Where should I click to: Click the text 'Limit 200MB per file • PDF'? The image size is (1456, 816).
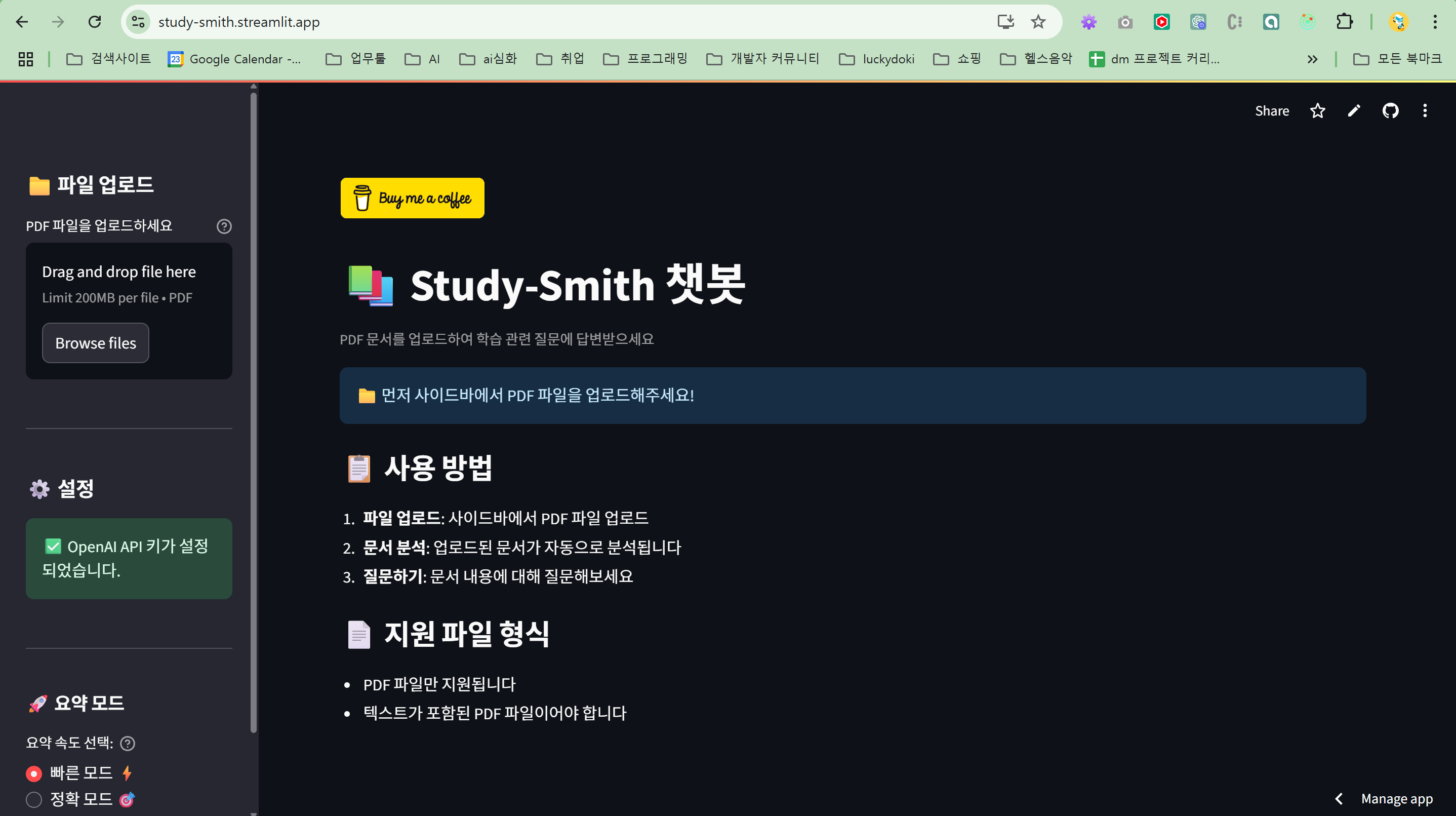pos(117,297)
